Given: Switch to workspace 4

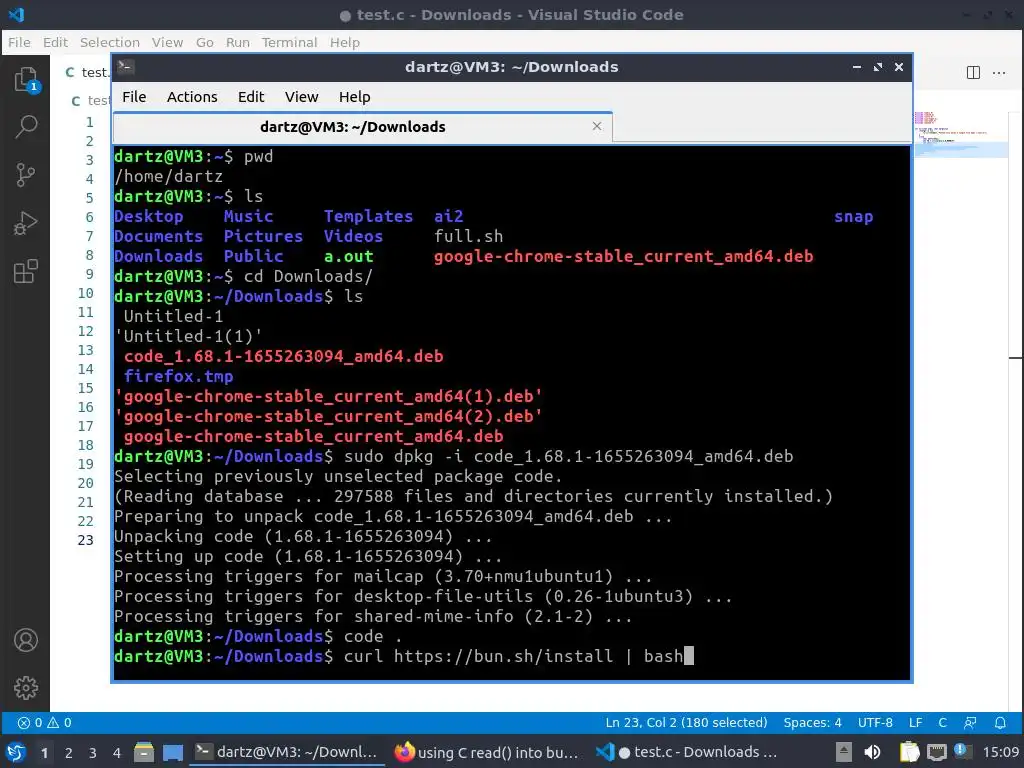Looking at the screenshot, I should pyautogui.click(x=117, y=753).
